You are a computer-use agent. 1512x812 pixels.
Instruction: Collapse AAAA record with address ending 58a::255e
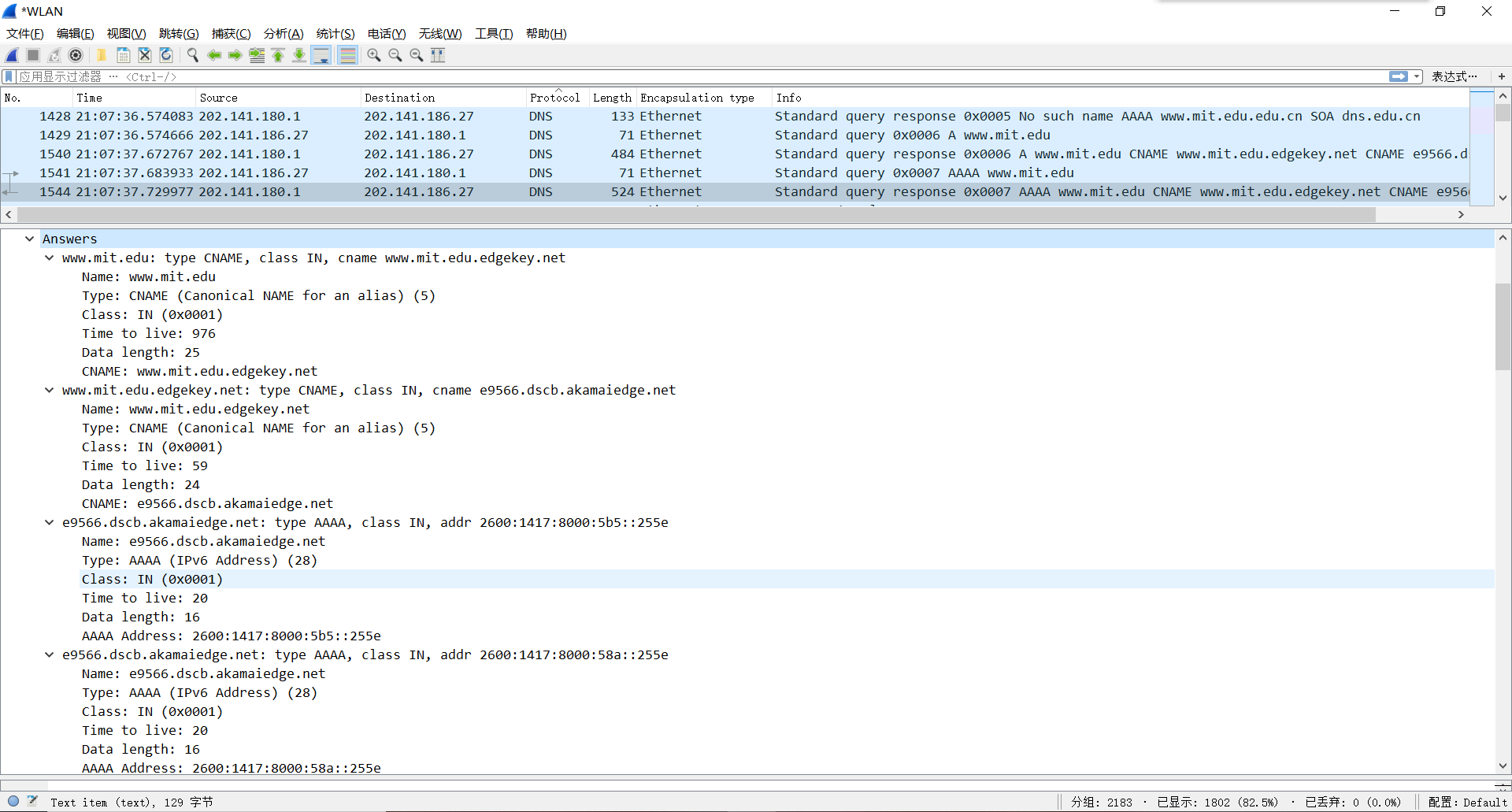pos(49,654)
